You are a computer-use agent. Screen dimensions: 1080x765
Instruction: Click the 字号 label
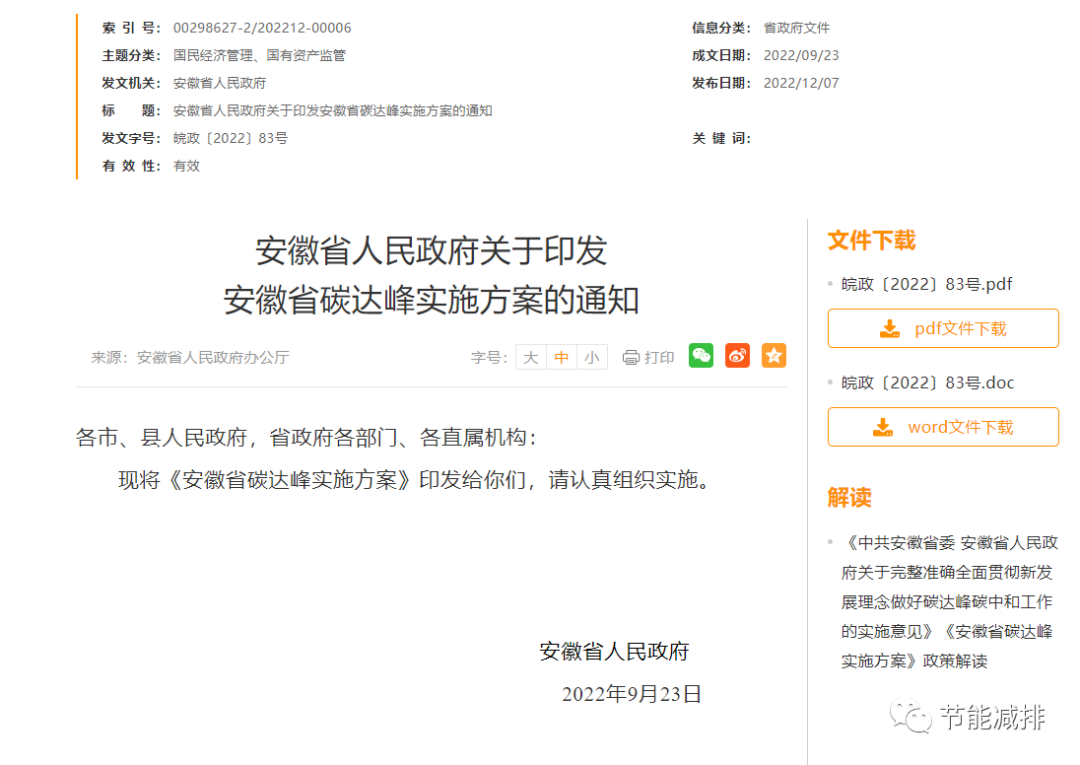488,357
